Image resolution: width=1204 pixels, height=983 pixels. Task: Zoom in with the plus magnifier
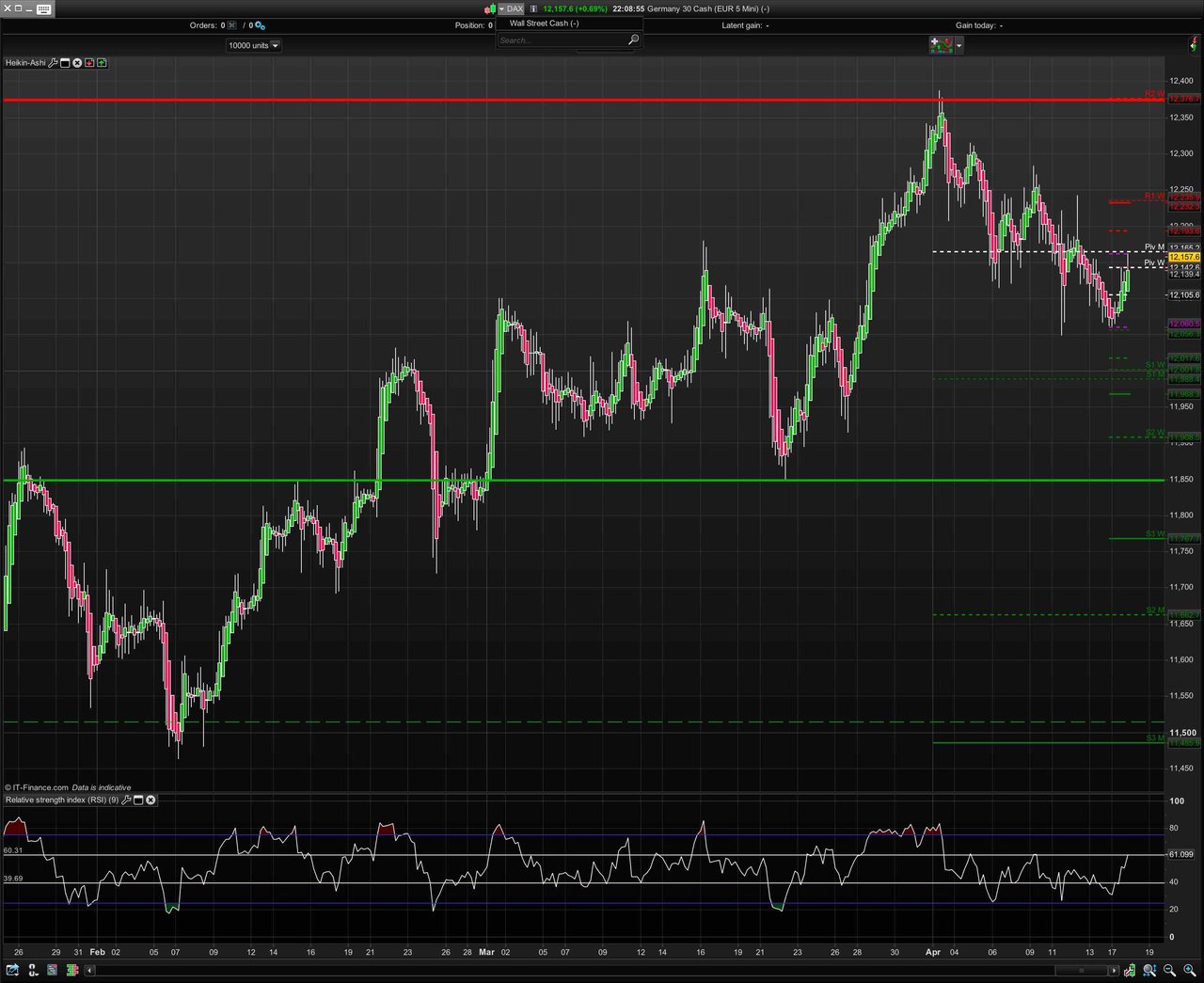pos(1190,970)
